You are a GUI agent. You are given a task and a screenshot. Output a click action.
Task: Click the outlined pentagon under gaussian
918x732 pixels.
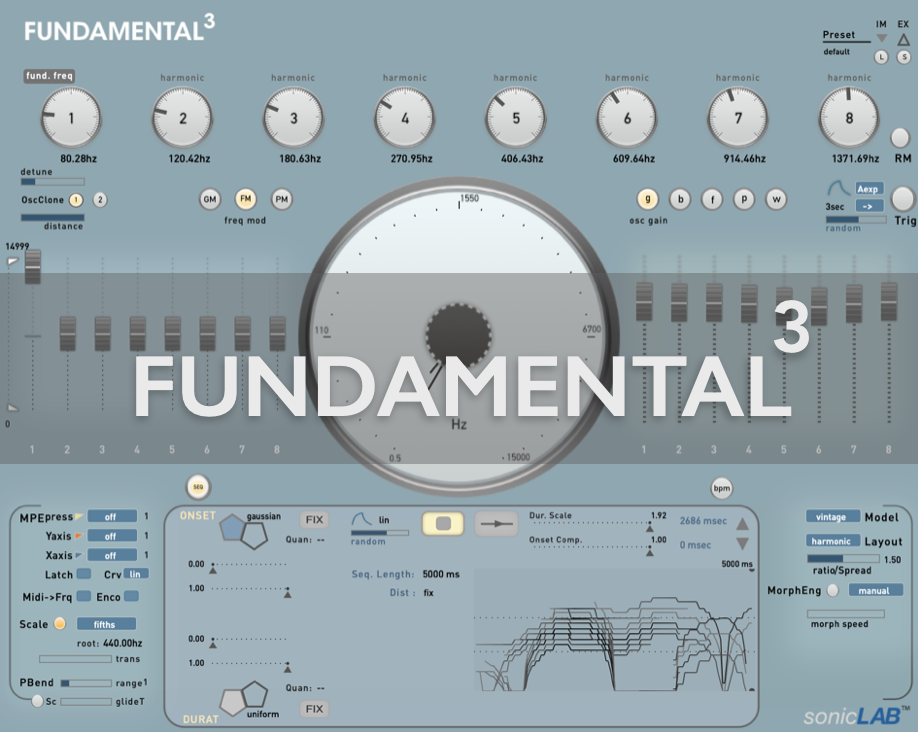(255, 535)
